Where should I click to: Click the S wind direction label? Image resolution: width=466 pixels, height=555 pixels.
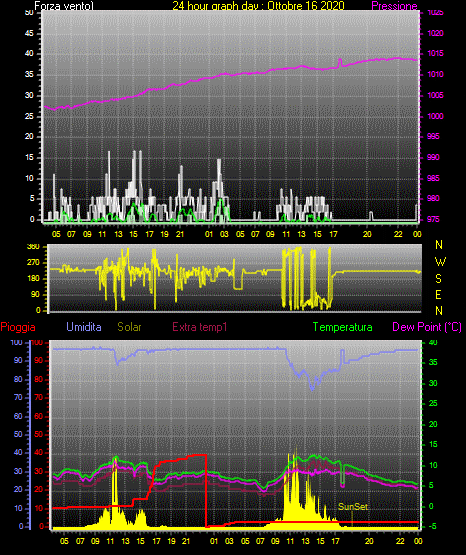[438, 279]
